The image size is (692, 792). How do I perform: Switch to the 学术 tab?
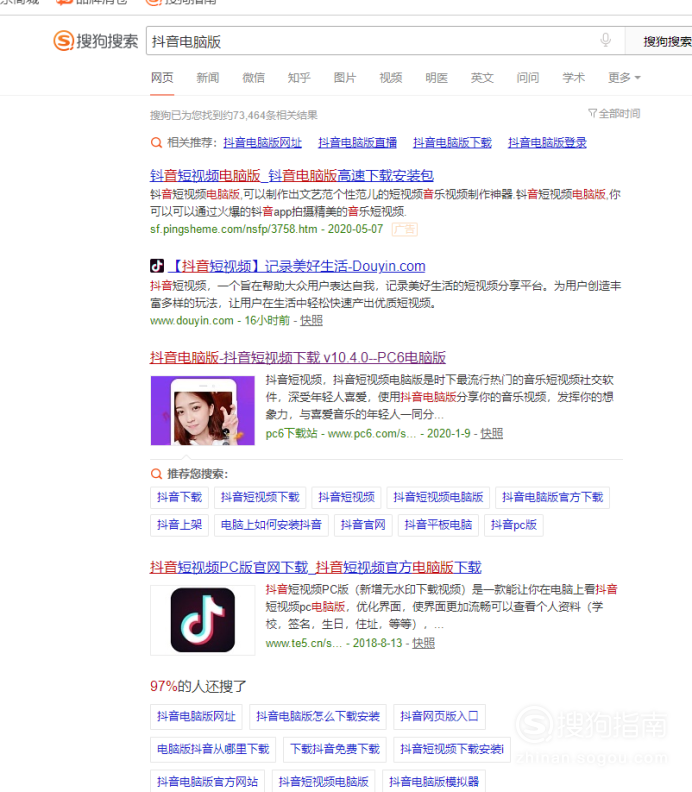[x=573, y=78]
